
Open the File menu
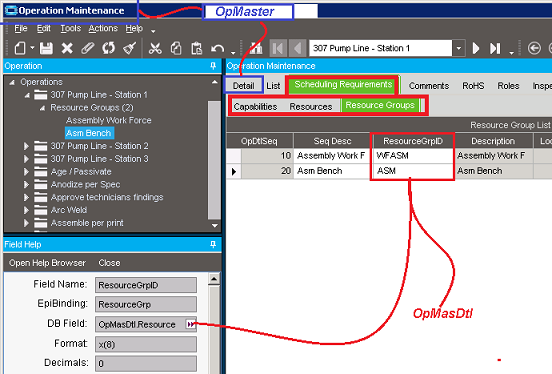pyautogui.click(x=21, y=29)
